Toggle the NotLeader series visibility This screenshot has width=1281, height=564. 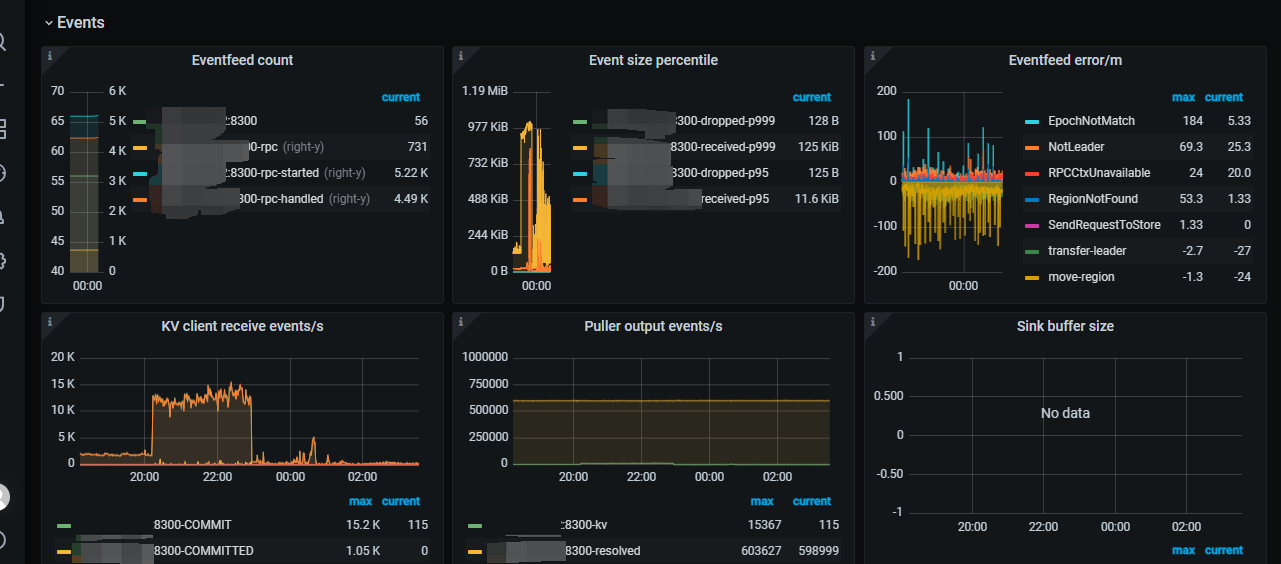point(1075,147)
